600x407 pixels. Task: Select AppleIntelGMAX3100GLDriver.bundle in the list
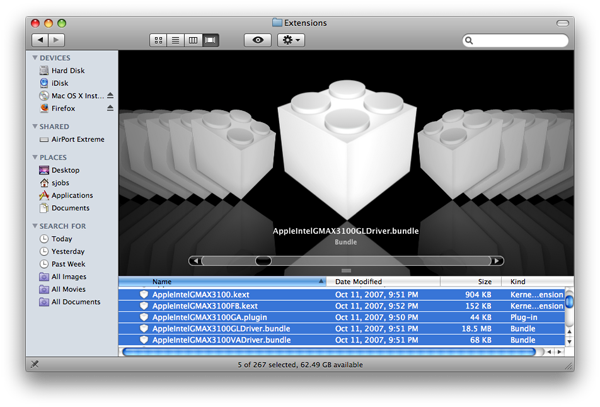tap(342, 329)
